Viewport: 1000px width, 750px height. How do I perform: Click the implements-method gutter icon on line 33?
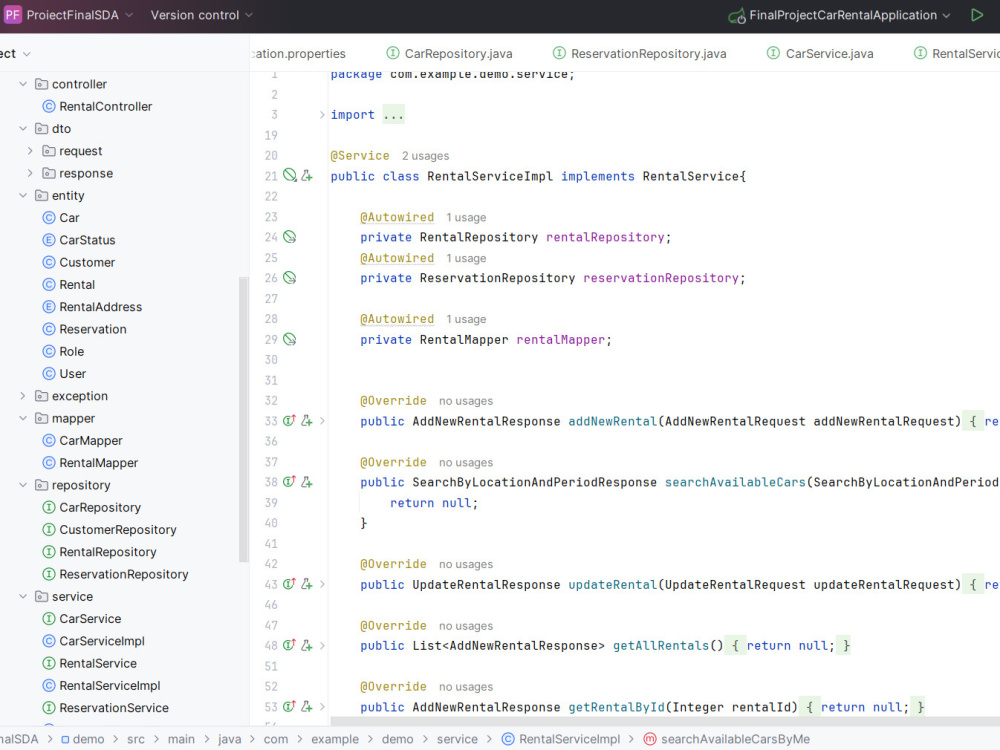290,421
